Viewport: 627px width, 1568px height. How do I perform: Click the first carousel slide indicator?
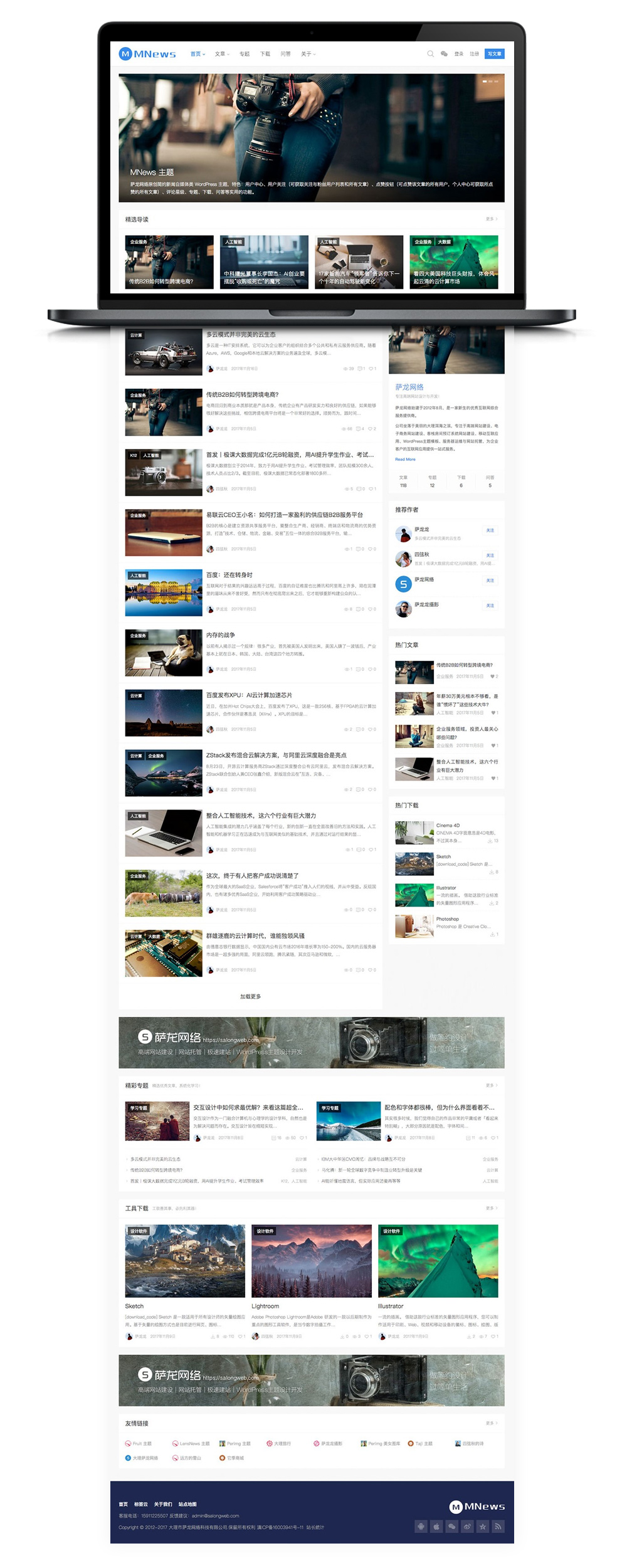click(484, 82)
